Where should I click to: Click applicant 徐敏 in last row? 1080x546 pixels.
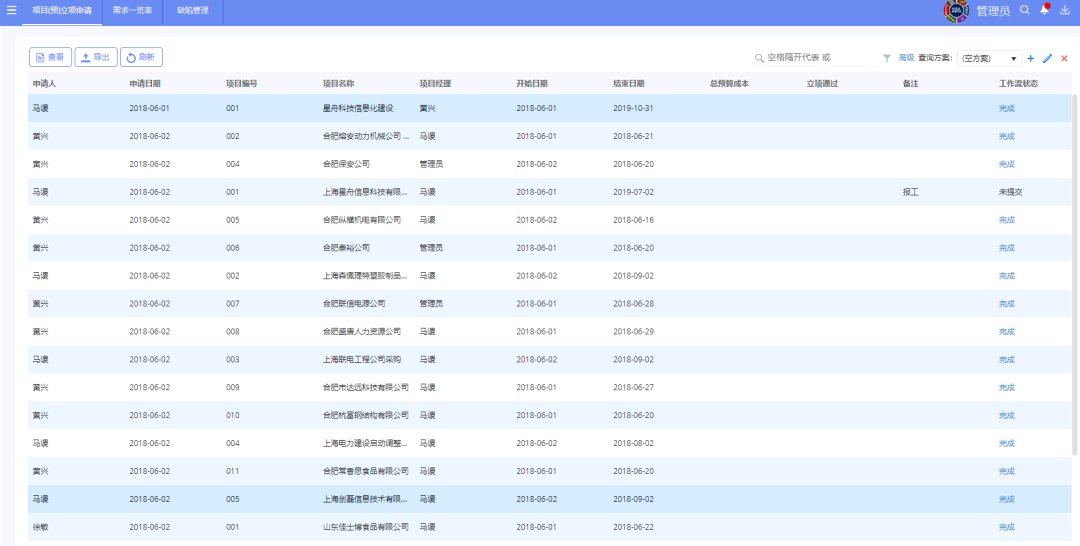[40, 527]
